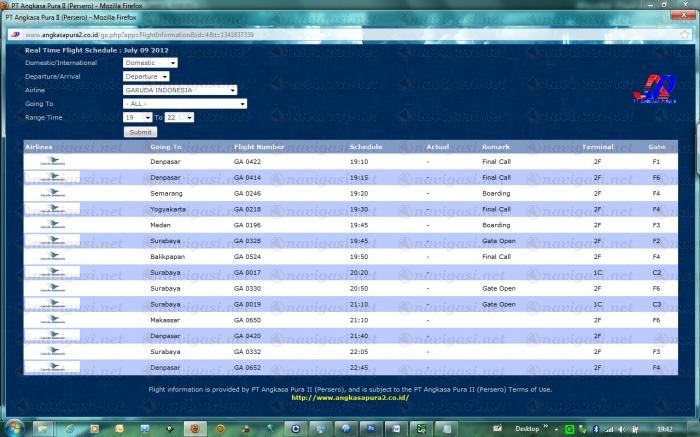Image resolution: width=700 pixels, height=437 pixels.
Task: Expand the Going To destination dropdown
Action: (x=185, y=103)
